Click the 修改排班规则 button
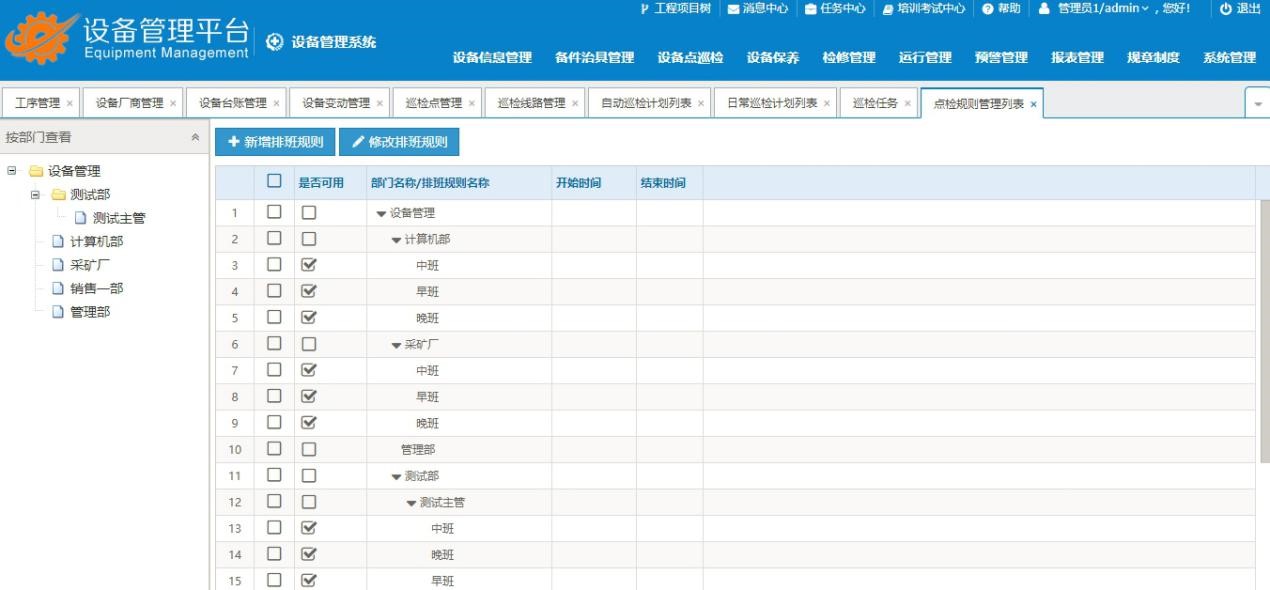 (x=399, y=142)
